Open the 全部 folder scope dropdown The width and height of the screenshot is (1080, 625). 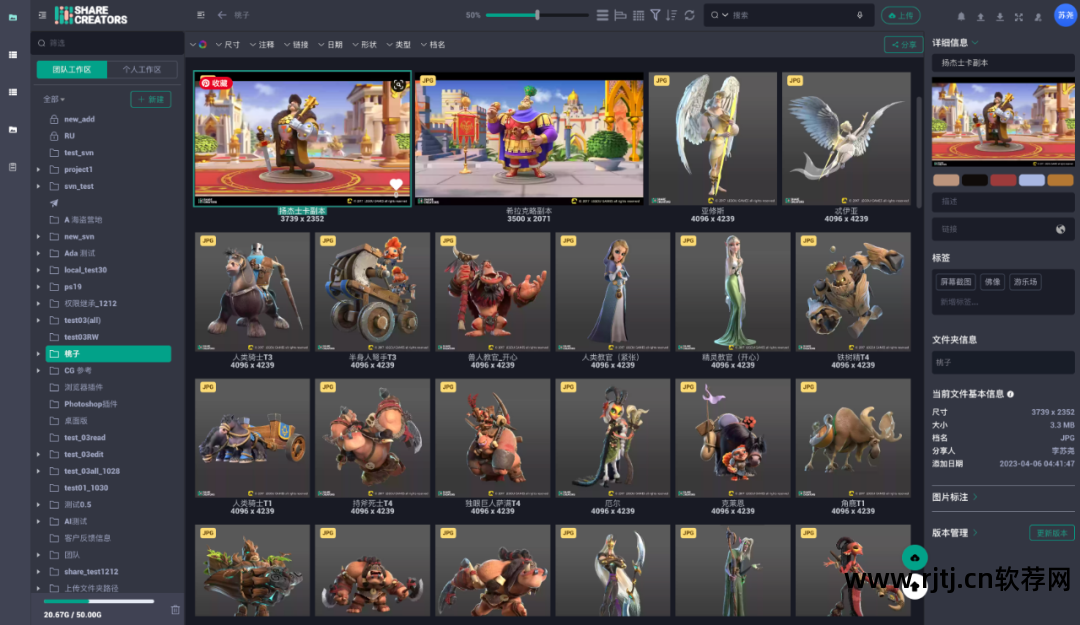pyautogui.click(x=54, y=99)
